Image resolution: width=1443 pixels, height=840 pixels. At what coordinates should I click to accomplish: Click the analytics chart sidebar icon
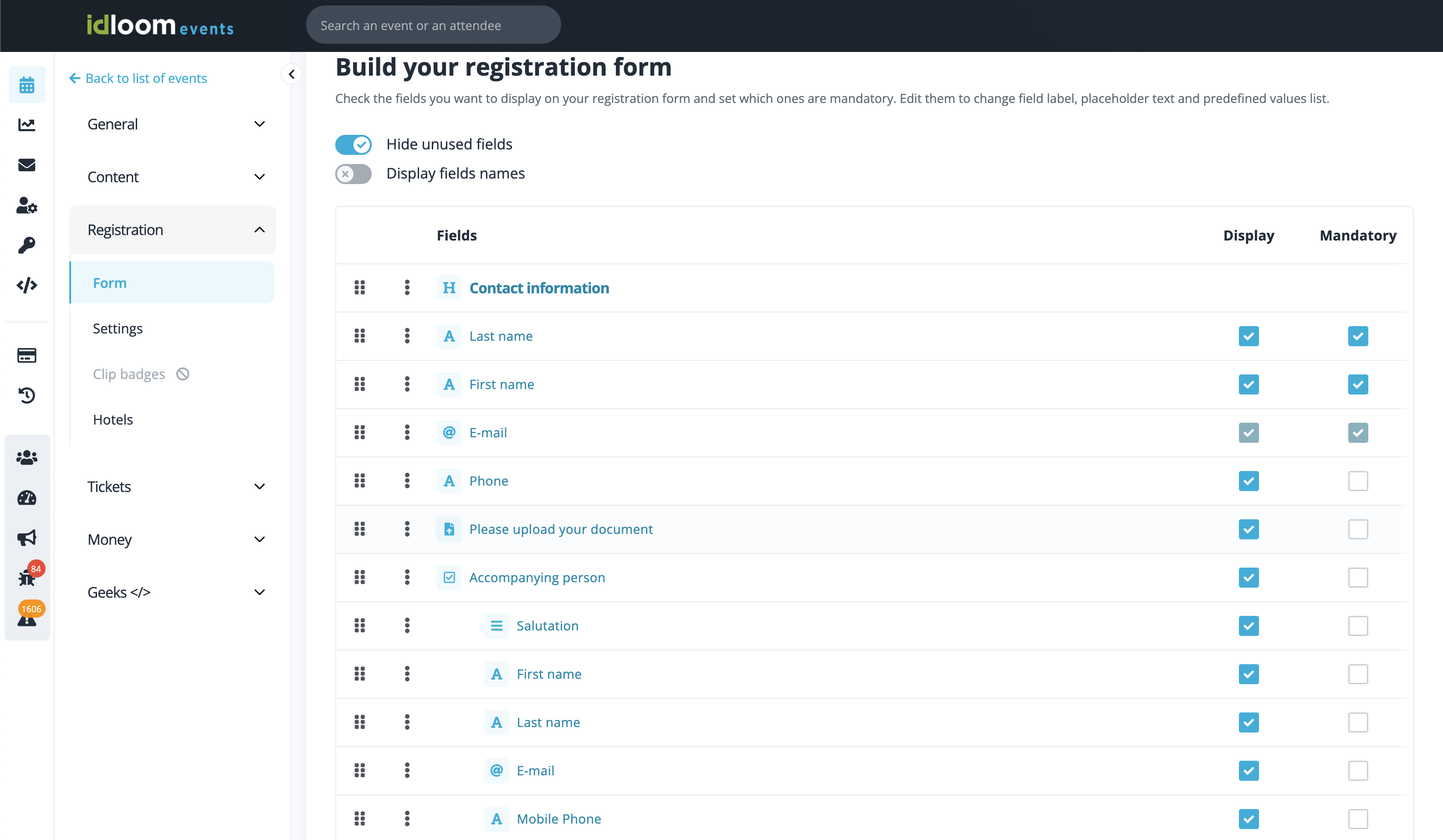(x=26, y=125)
